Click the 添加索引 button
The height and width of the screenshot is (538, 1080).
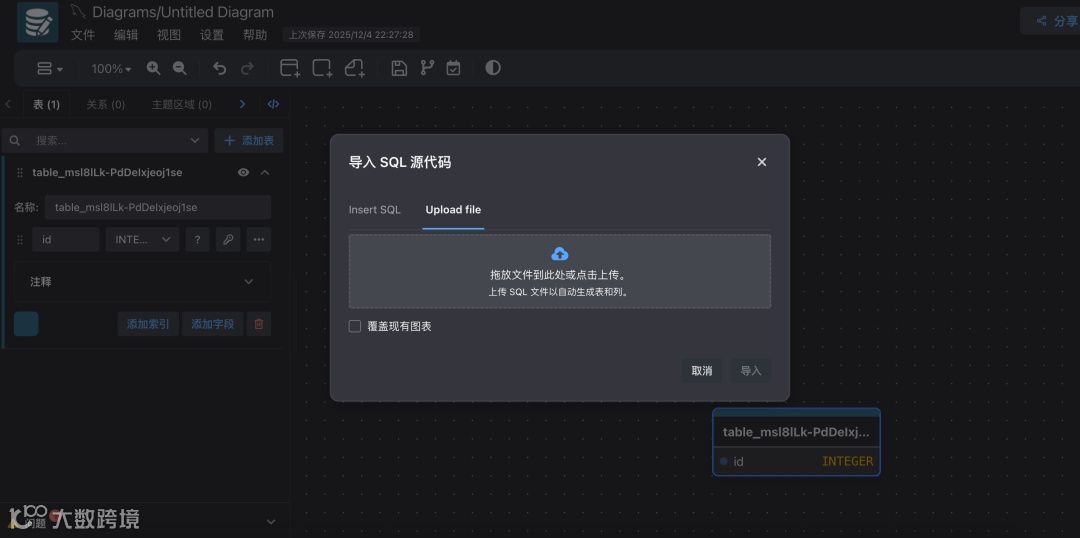(148, 324)
